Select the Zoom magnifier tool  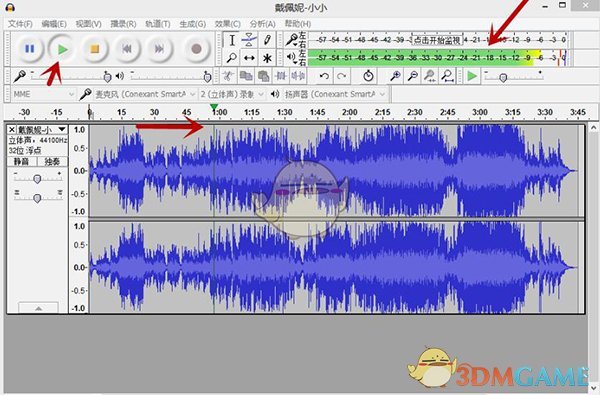pyautogui.click(x=232, y=58)
